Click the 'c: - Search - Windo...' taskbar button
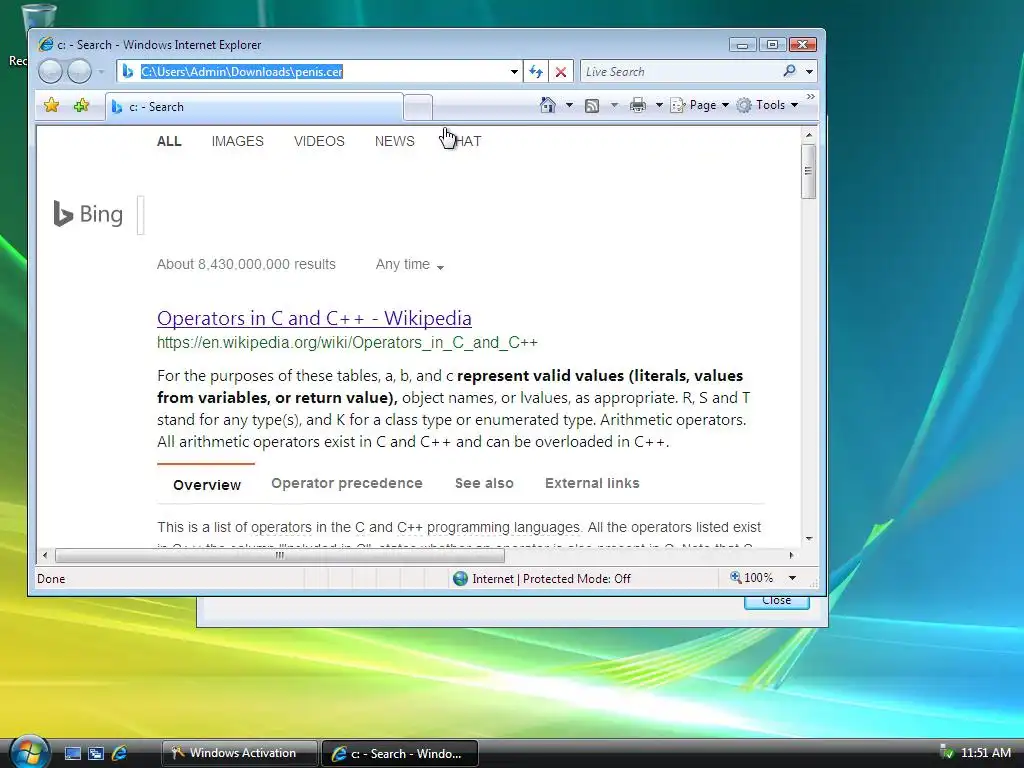The width and height of the screenshot is (1024, 768). point(400,754)
